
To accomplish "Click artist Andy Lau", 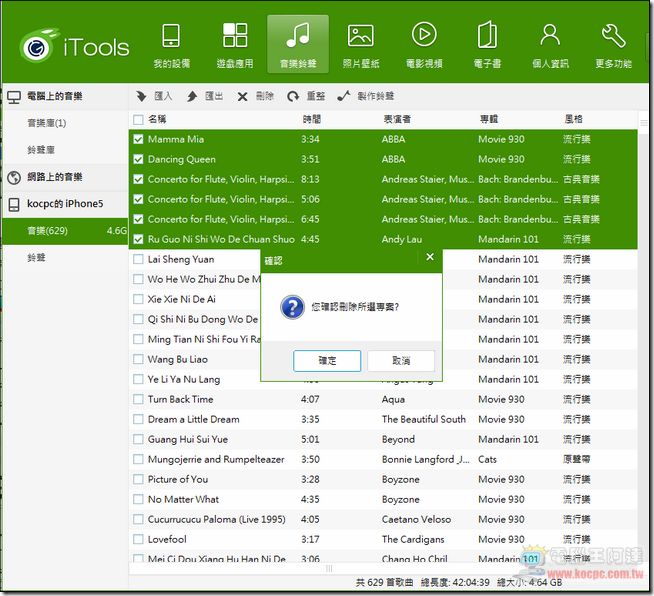I will 402,239.
